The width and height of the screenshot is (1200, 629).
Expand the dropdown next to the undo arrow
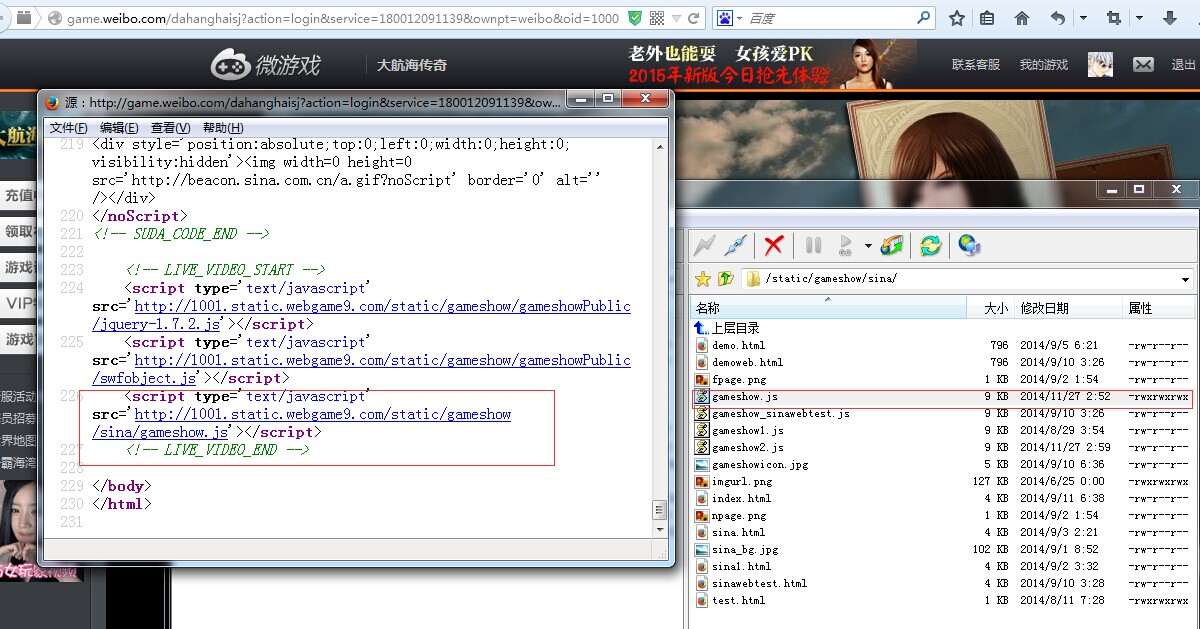1083,18
